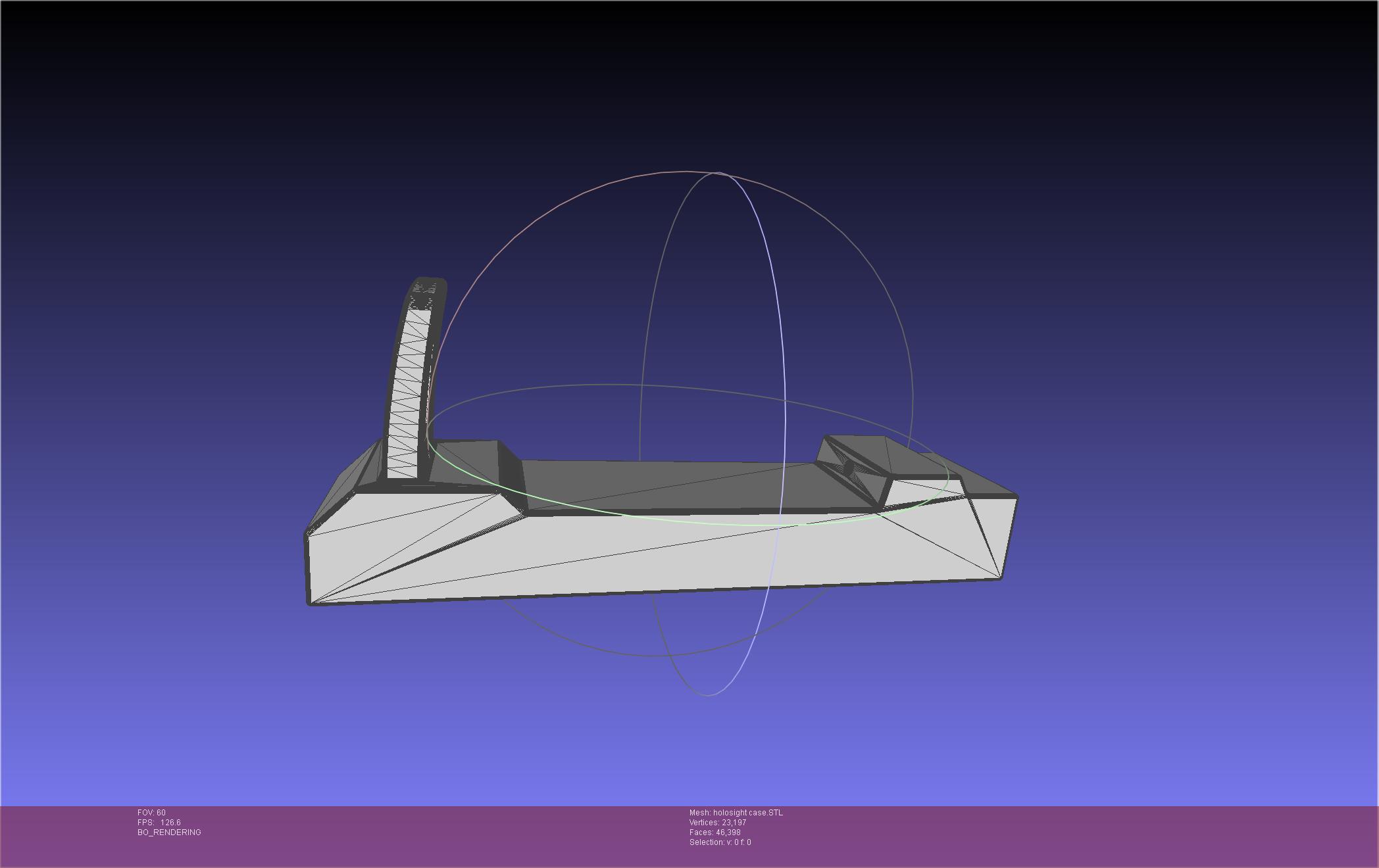Click the bottom point of the trackball sphere
This screenshot has width=1379, height=868.
[709, 695]
